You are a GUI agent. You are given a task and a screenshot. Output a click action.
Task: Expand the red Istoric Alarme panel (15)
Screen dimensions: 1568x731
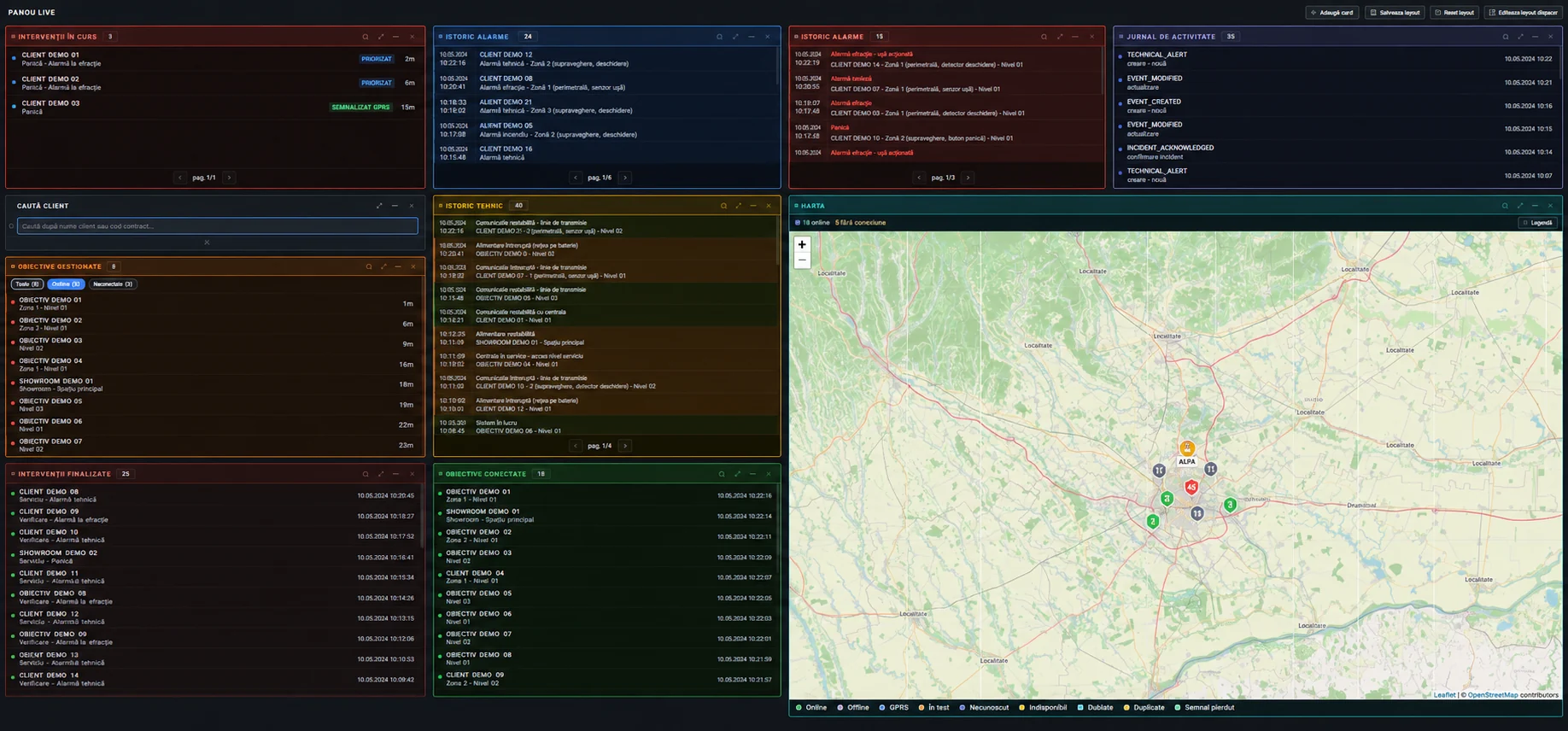pos(1060,37)
